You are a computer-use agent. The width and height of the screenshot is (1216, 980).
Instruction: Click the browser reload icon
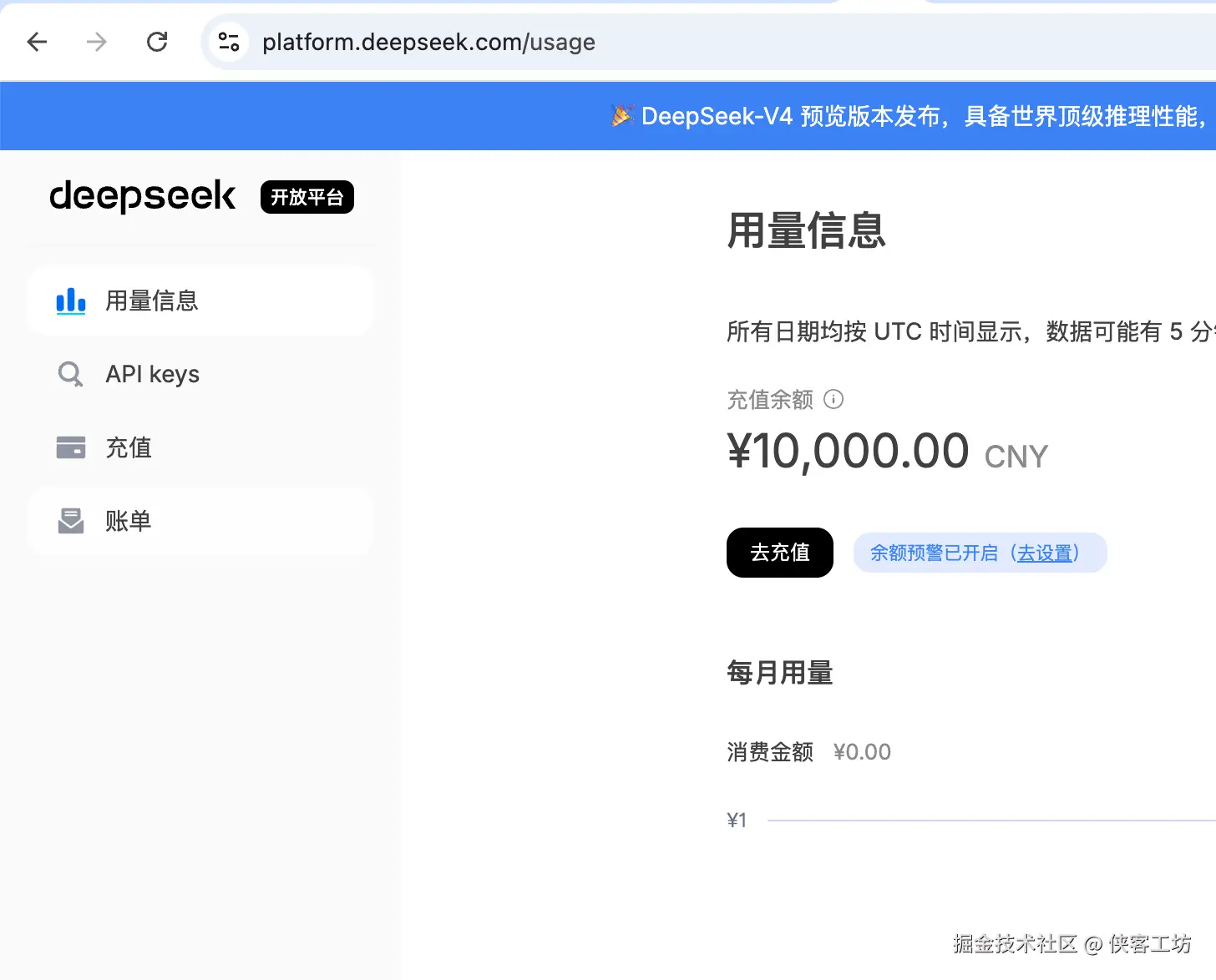(x=157, y=42)
